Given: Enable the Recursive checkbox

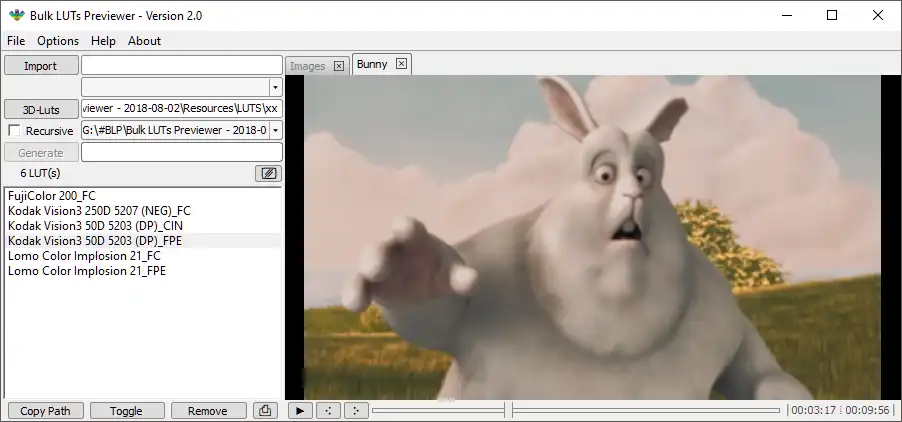Looking at the screenshot, I should [x=14, y=131].
